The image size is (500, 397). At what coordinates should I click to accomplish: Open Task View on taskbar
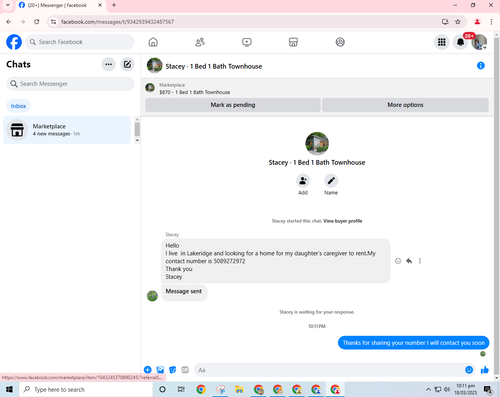pos(181,389)
